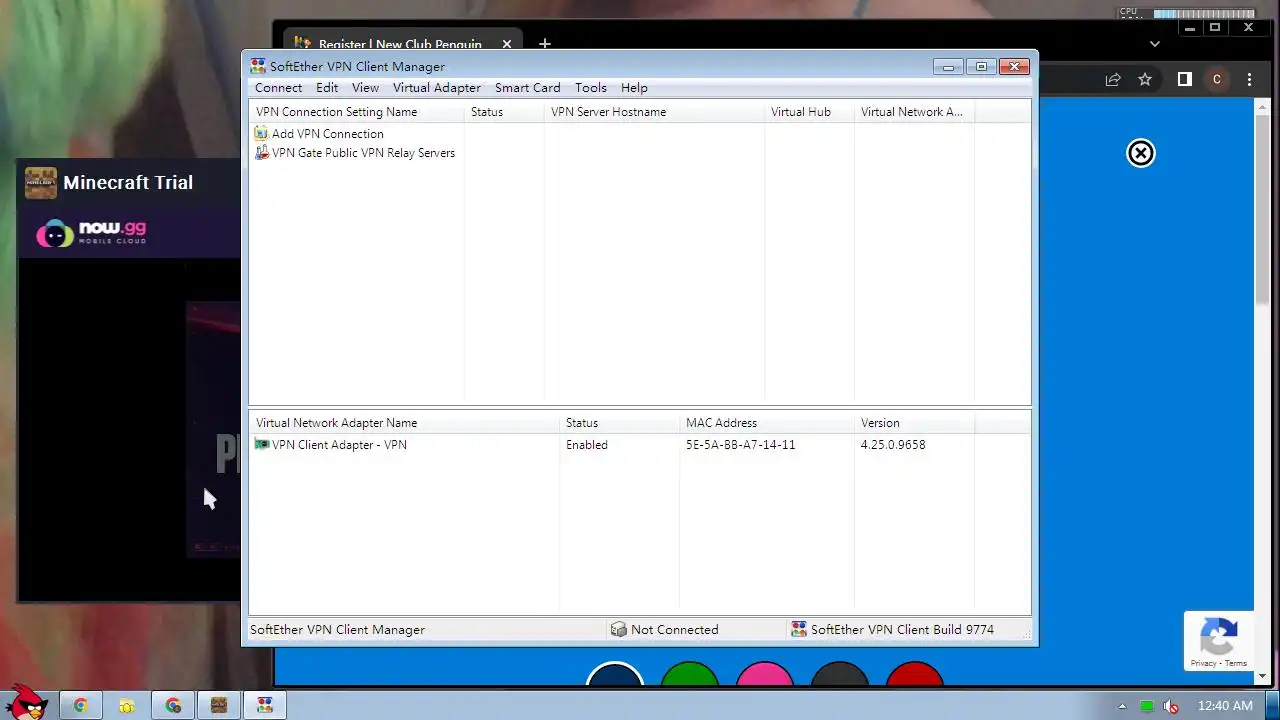Close the Club Penguin browser tab
This screenshot has width=1280, height=720.
pyautogui.click(x=507, y=44)
